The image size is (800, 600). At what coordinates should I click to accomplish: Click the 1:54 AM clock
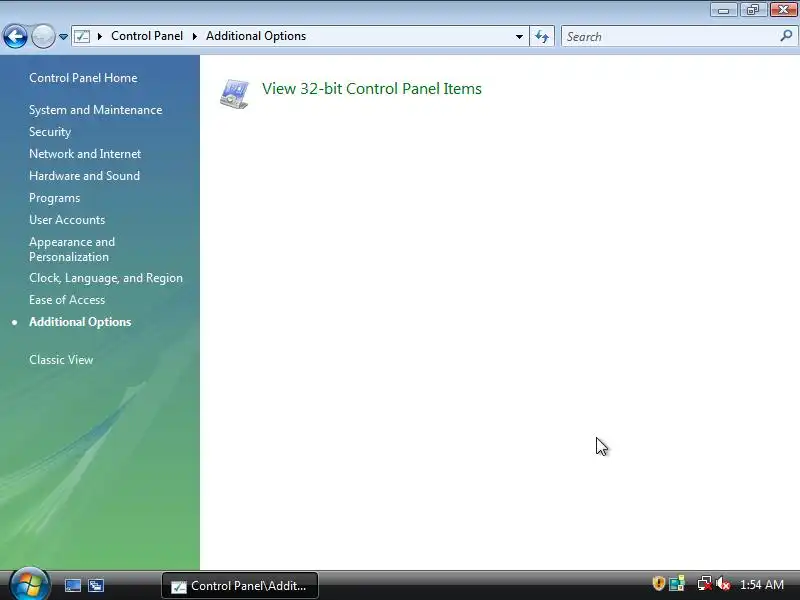(x=762, y=585)
